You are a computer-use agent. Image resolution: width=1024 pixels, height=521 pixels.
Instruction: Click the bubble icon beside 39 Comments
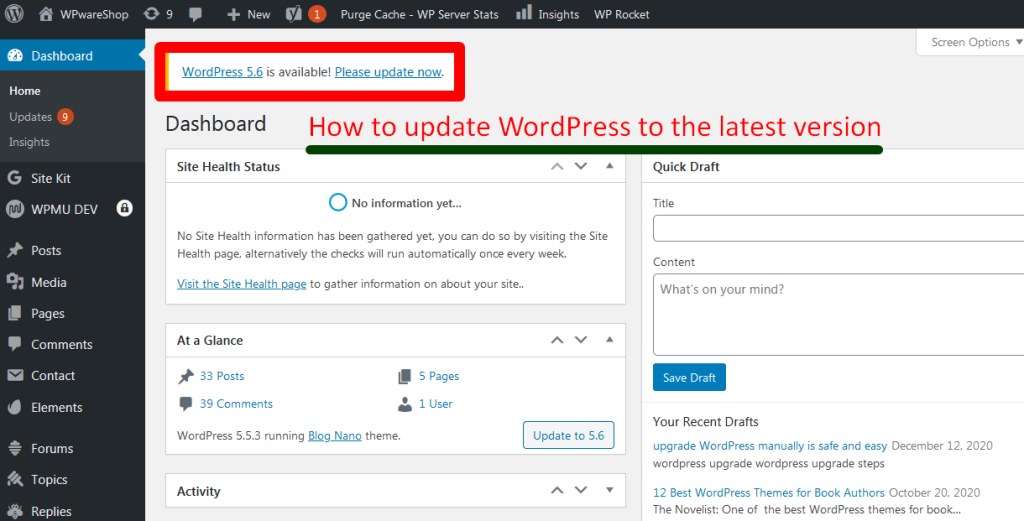tap(185, 404)
